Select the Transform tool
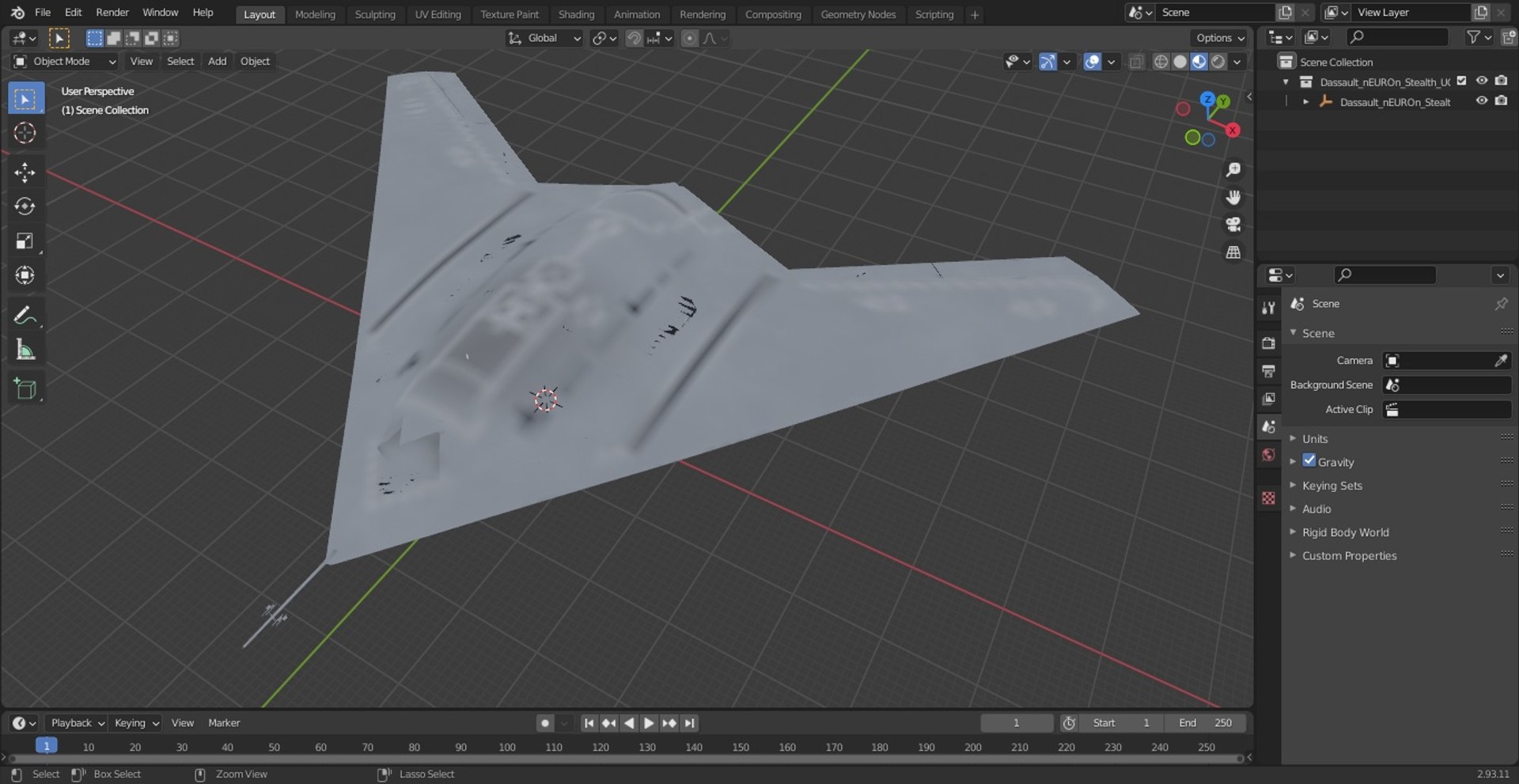The width and height of the screenshot is (1519, 784). (25, 275)
